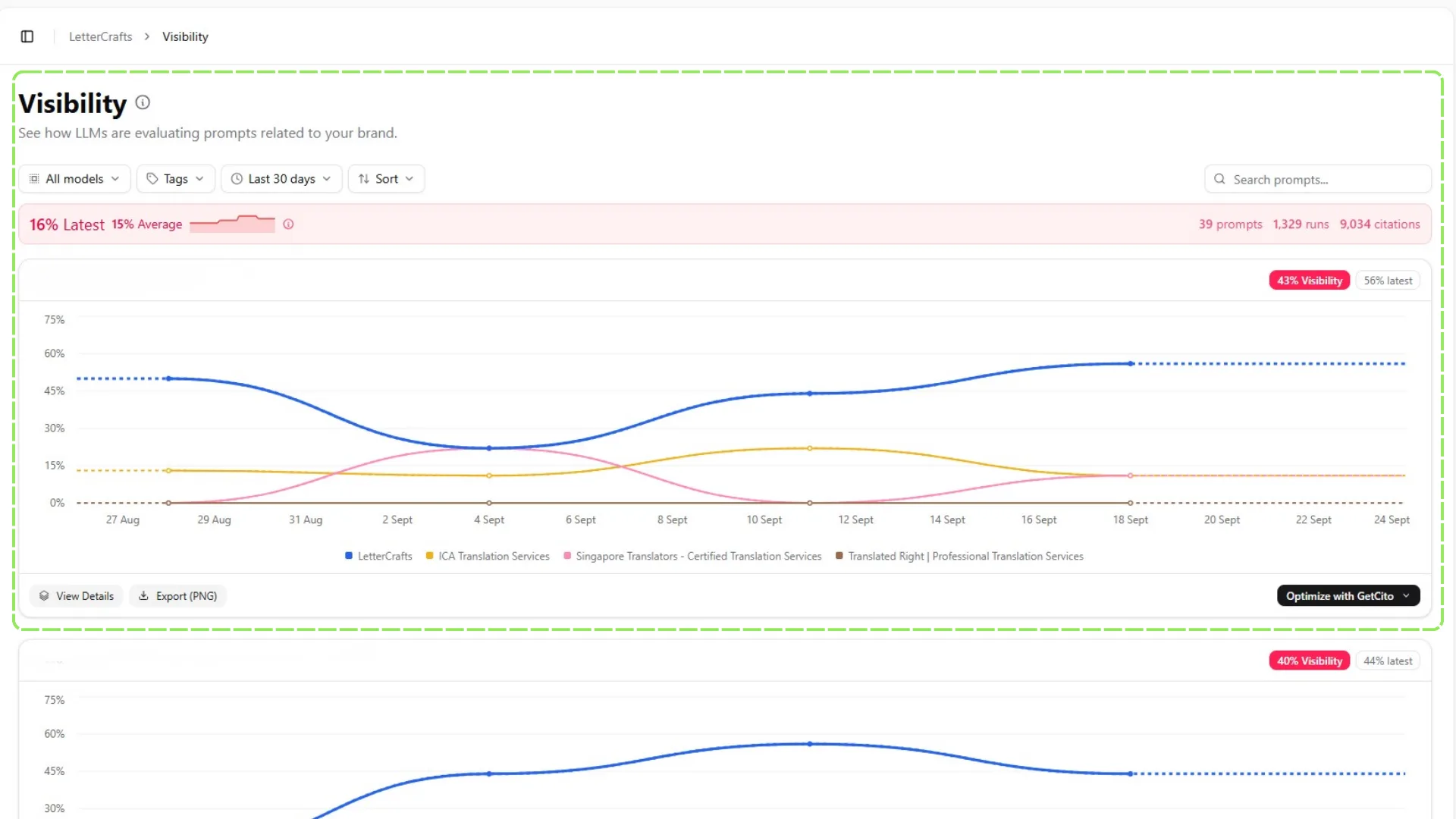This screenshot has width=1456, height=819.
Task: Select the Visibility breadcrumb item
Action: click(185, 36)
